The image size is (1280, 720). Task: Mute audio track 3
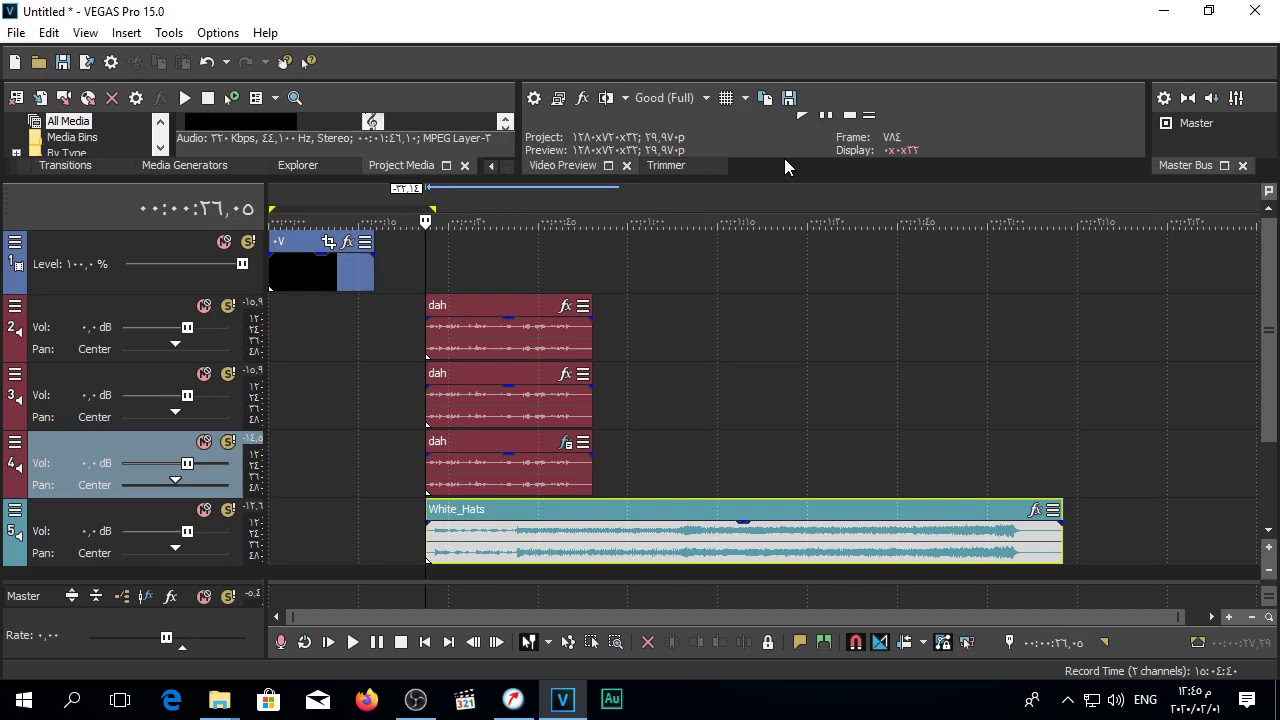coord(204,374)
